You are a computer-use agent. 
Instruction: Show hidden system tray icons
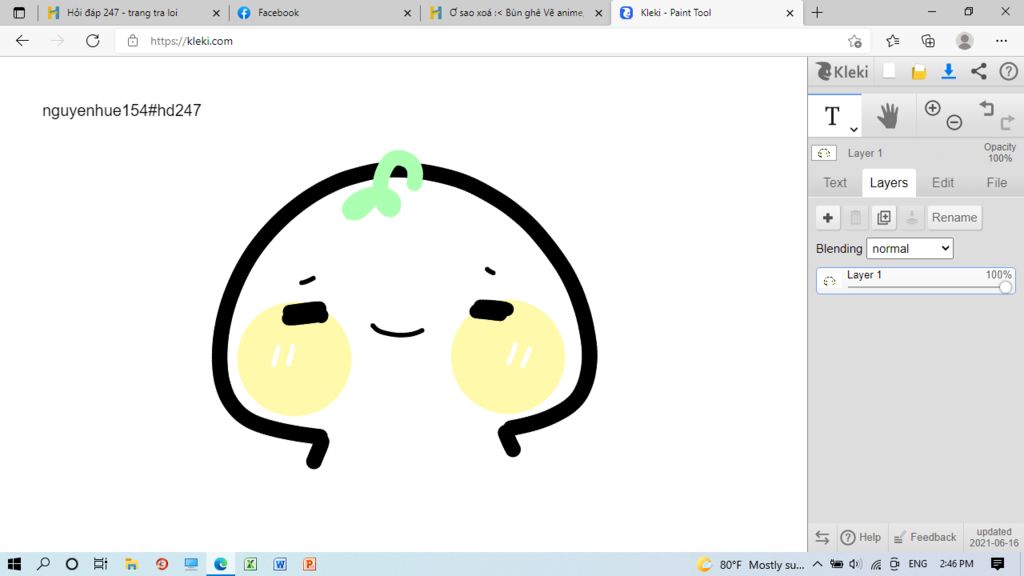[818, 564]
